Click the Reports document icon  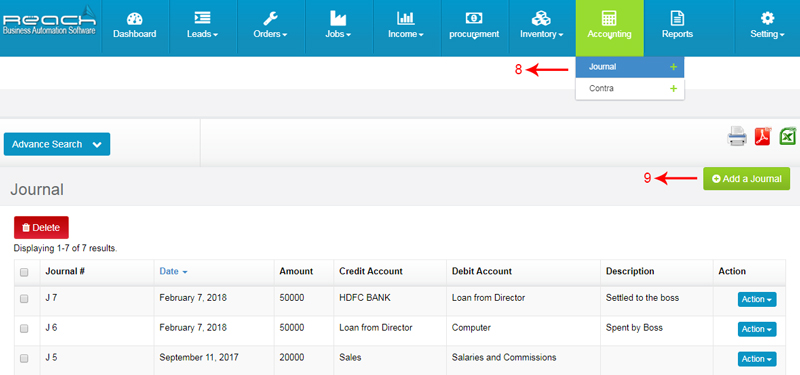tap(677, 19)
